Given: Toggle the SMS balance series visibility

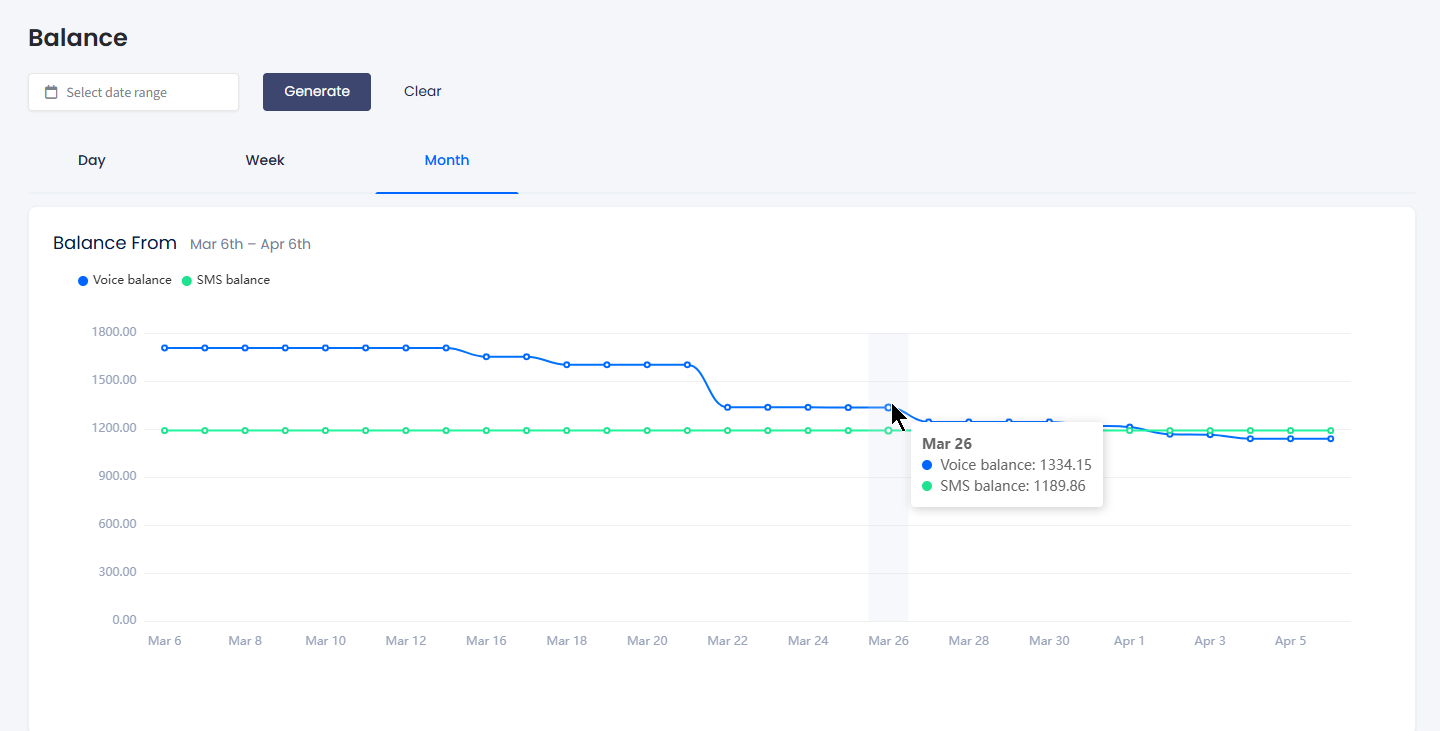Looking at the screenshot, I should [x=226, y=280].
